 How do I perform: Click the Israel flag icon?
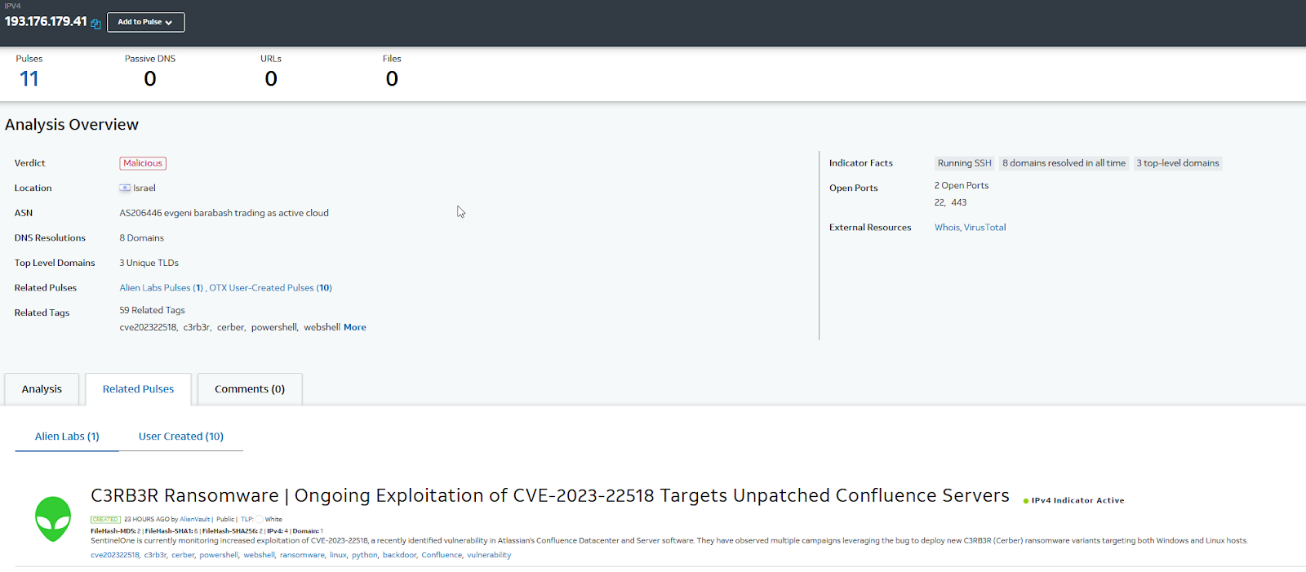[x=125, y=188]
